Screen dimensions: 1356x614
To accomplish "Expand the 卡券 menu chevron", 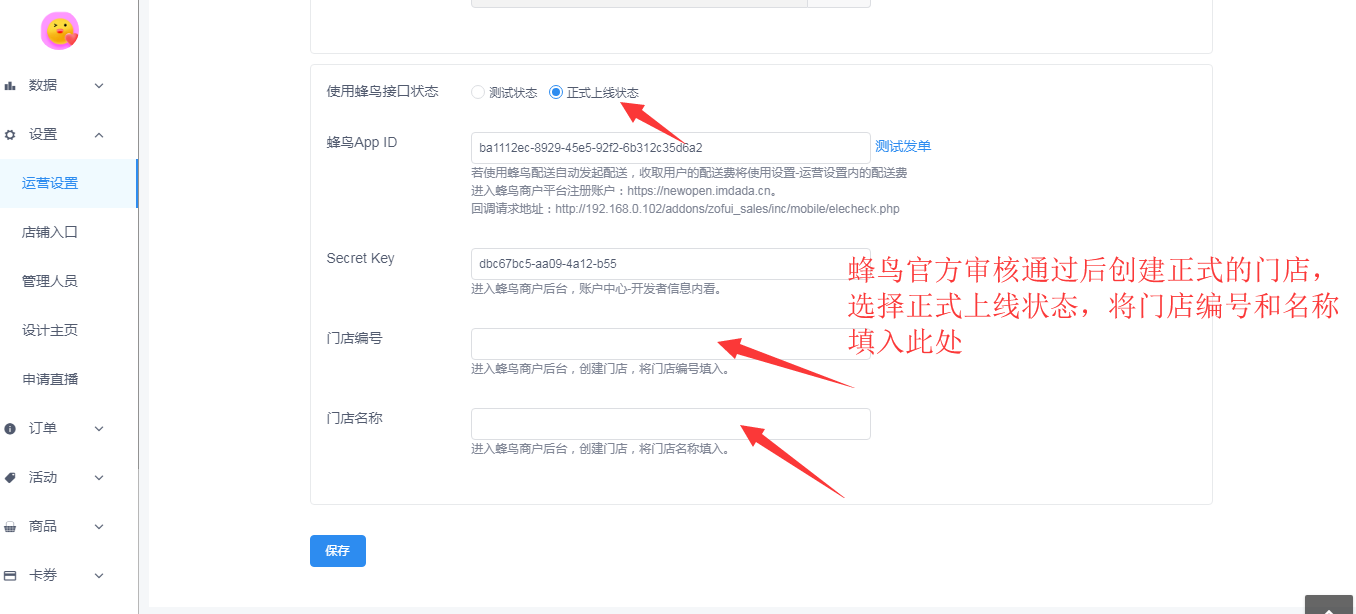I will tap(99, 576).
